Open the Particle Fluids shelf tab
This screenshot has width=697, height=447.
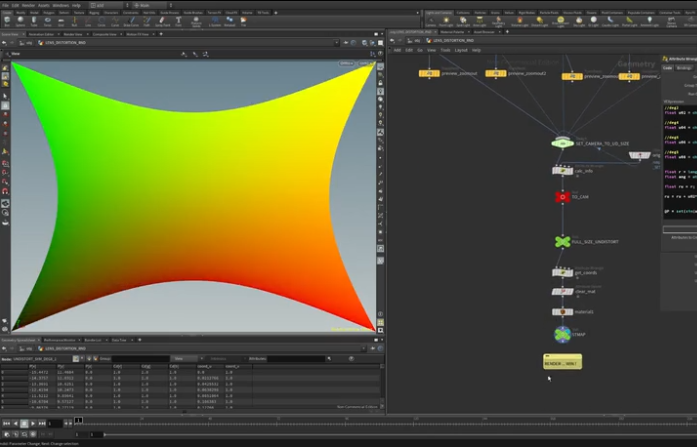pyautogui.click(x=549, y=12)
